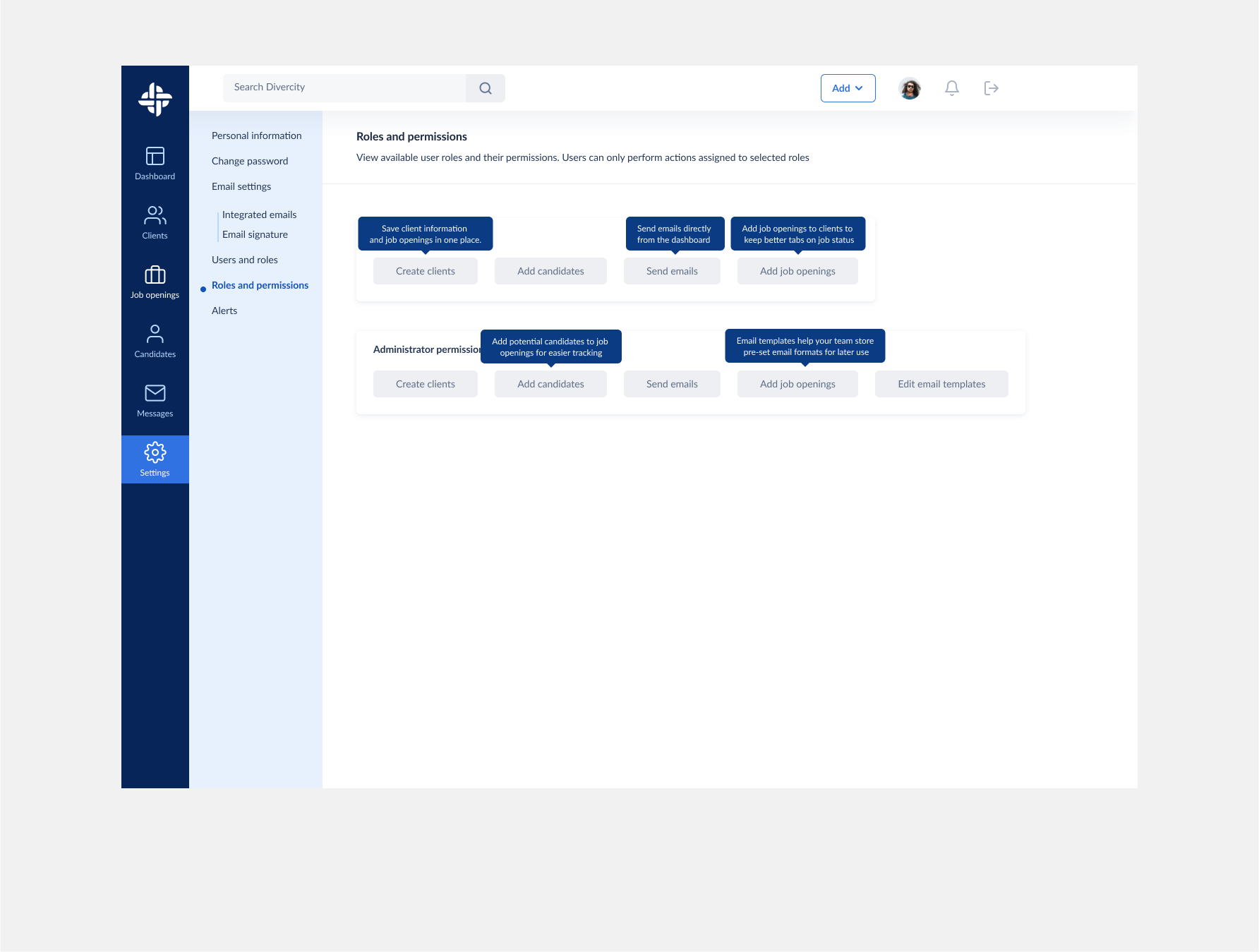This screenshot has height=952, width=1259.
Task: Select Integrated emails submenu
Action: 260,215
